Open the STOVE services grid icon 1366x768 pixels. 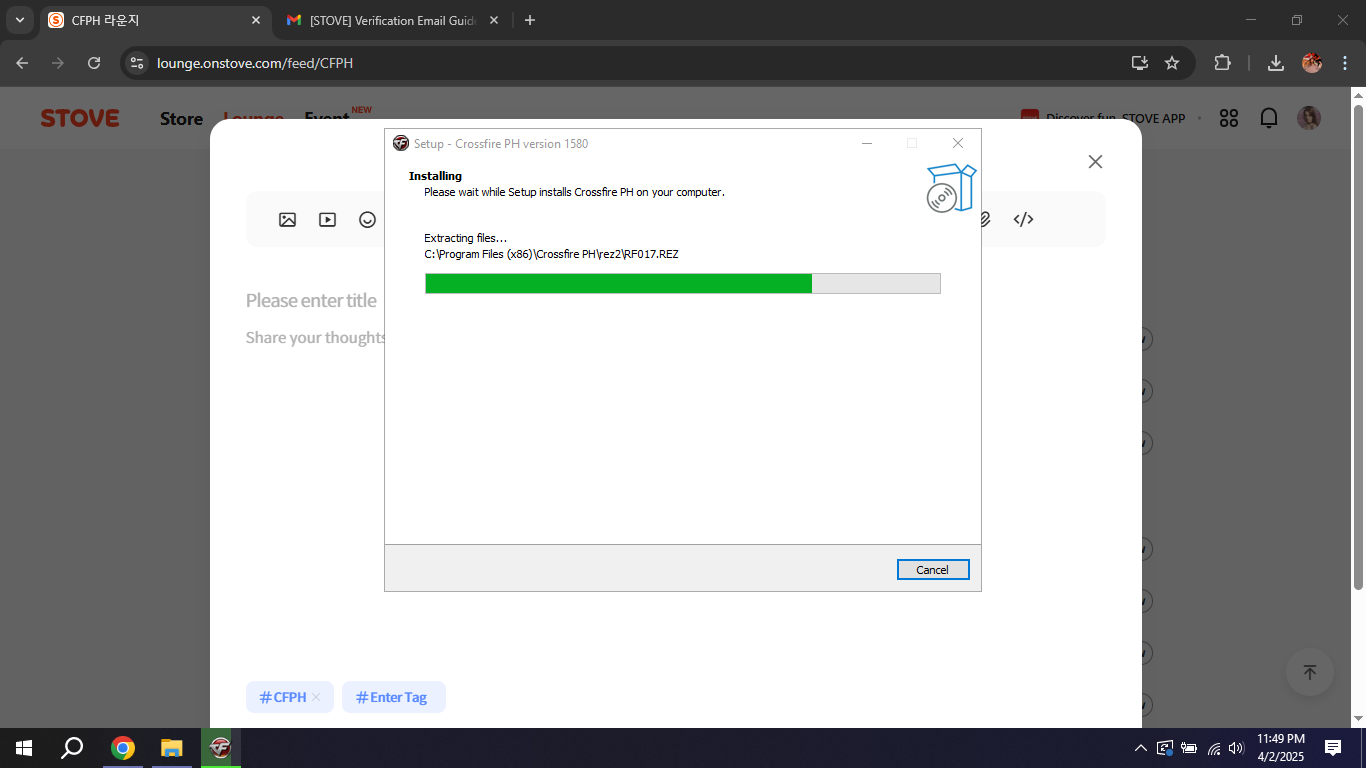[1229, 118]
